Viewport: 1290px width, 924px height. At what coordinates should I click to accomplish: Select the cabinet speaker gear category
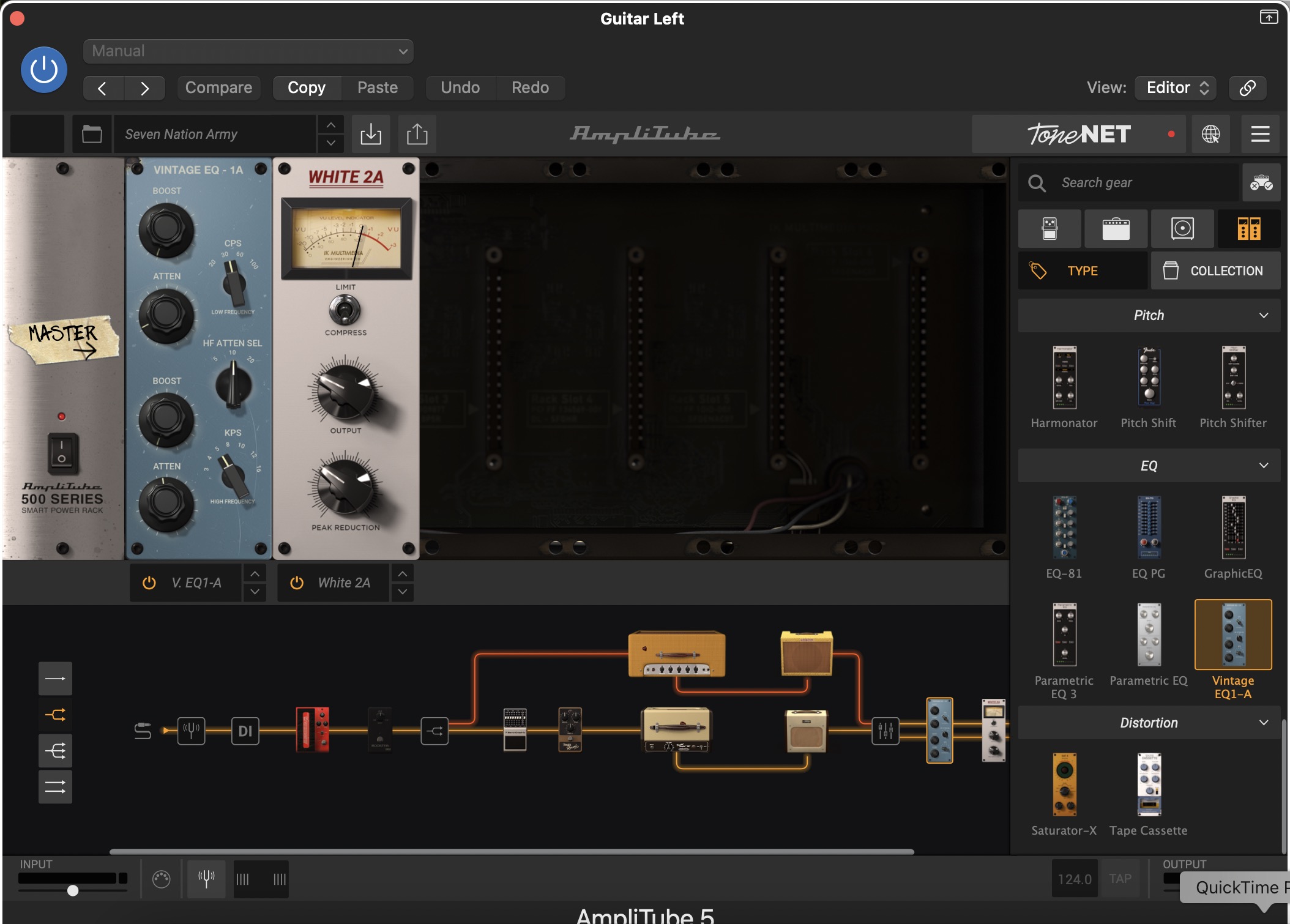[x=1182, y=229]
